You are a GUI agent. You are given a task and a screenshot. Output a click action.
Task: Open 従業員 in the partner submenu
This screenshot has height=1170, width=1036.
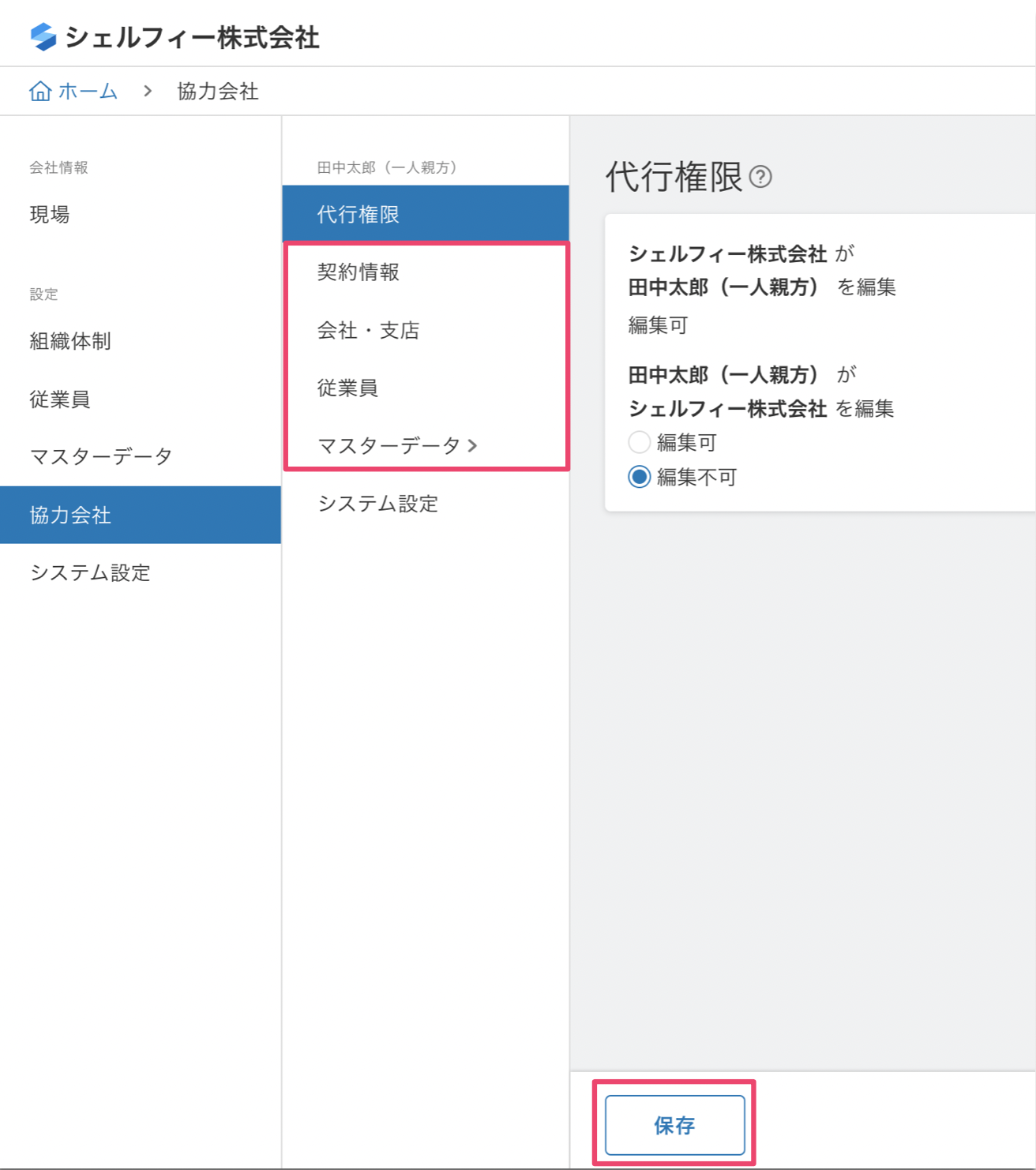tap(347, 388)
